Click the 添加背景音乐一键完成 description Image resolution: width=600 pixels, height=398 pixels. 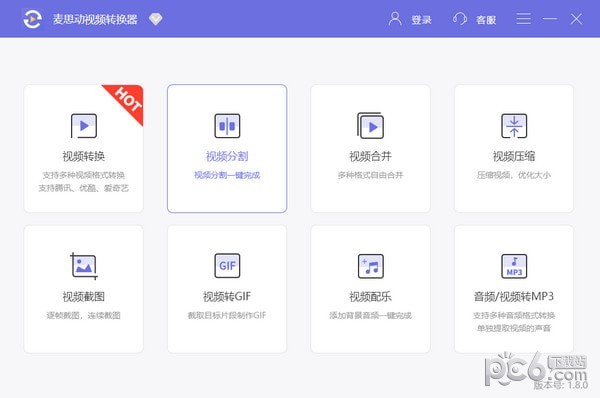click(370, 315)
